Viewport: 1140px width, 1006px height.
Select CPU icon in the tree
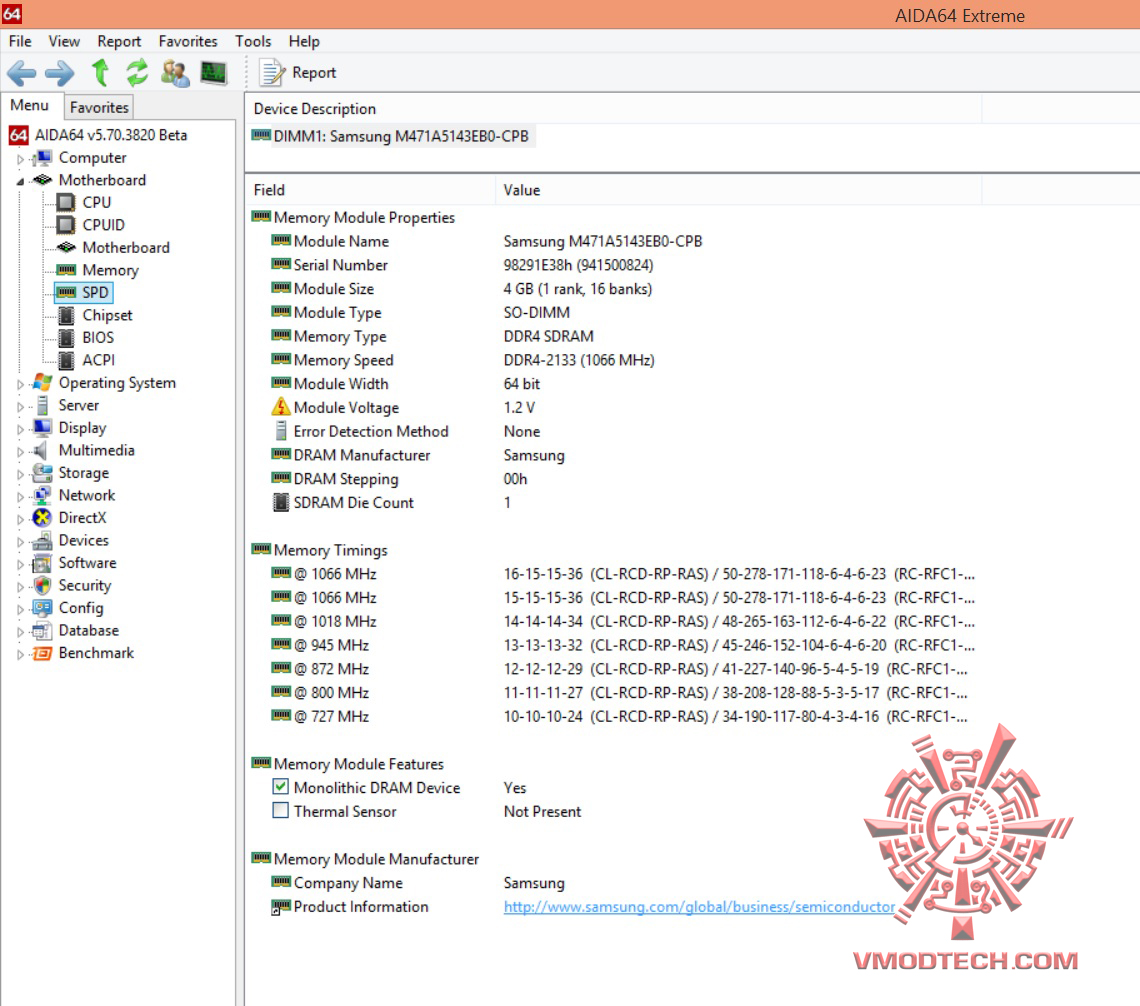[x=66, y=202]
